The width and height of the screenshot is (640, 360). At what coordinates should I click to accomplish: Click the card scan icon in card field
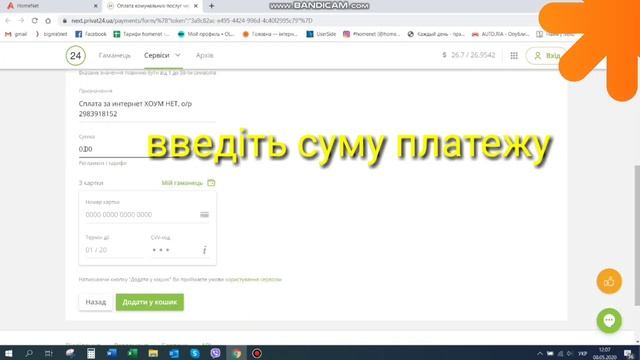(204, 214)
